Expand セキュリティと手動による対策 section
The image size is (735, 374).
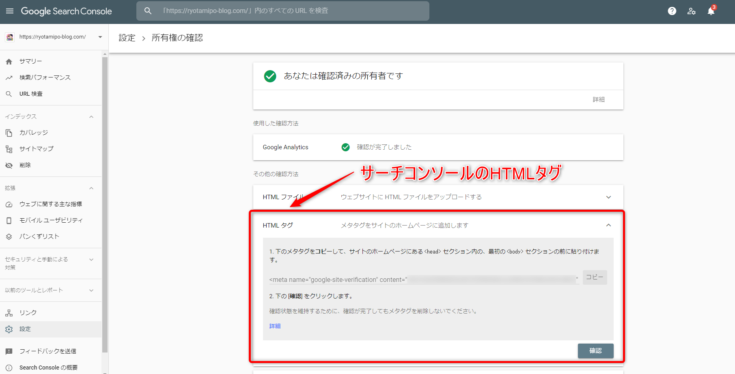(91, 260)
